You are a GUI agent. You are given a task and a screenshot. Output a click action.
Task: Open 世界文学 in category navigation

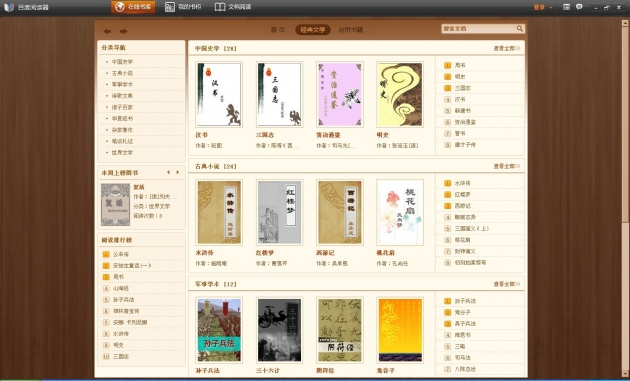[122, 153]
